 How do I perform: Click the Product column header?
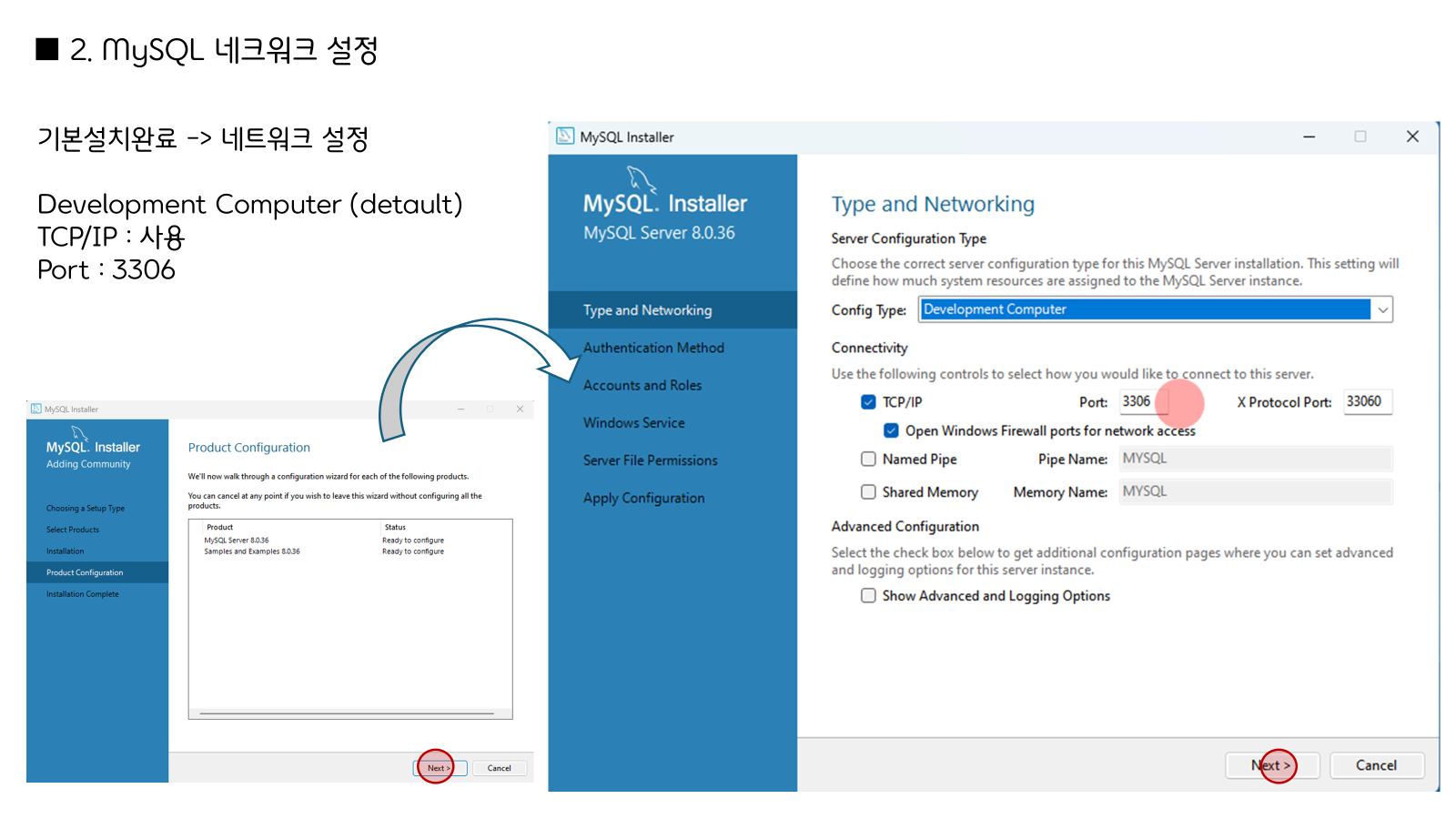coord(219,528)
